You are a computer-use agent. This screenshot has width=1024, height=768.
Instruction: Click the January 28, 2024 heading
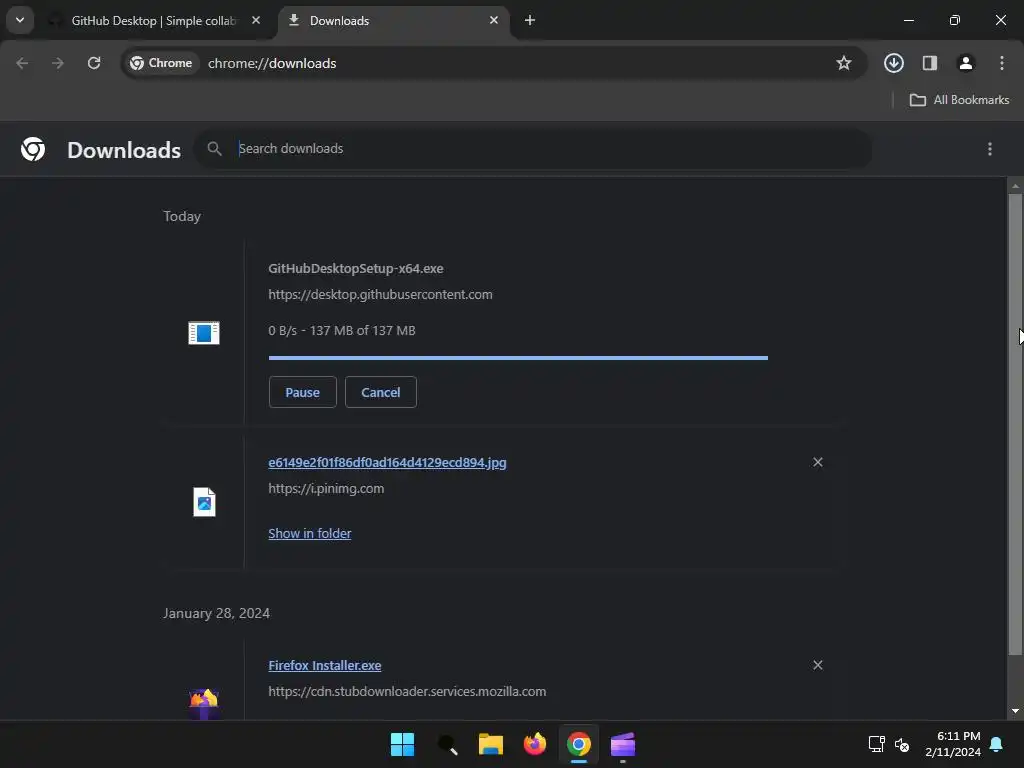point(216,613)
